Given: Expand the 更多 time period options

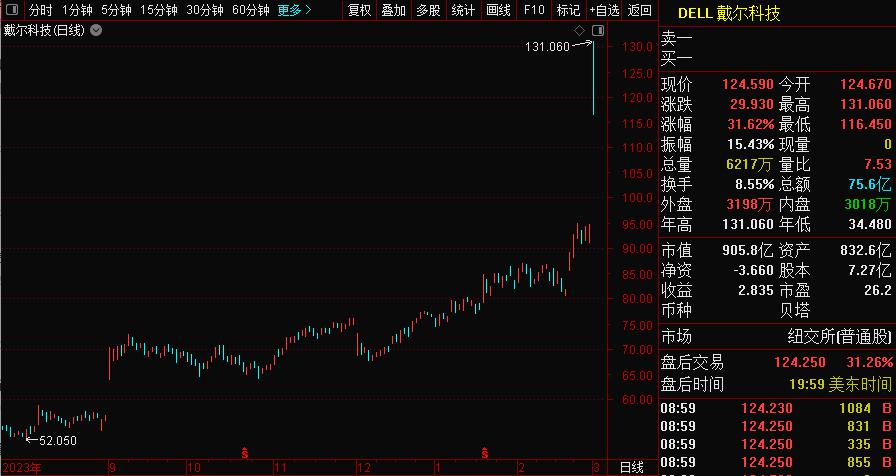Looking at the screenshot, I should pyautogui.click(x=294, y=10).
